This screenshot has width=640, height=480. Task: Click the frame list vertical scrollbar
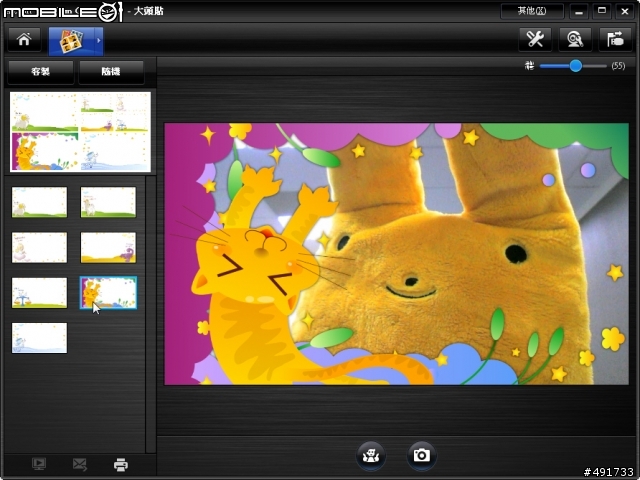151,314
